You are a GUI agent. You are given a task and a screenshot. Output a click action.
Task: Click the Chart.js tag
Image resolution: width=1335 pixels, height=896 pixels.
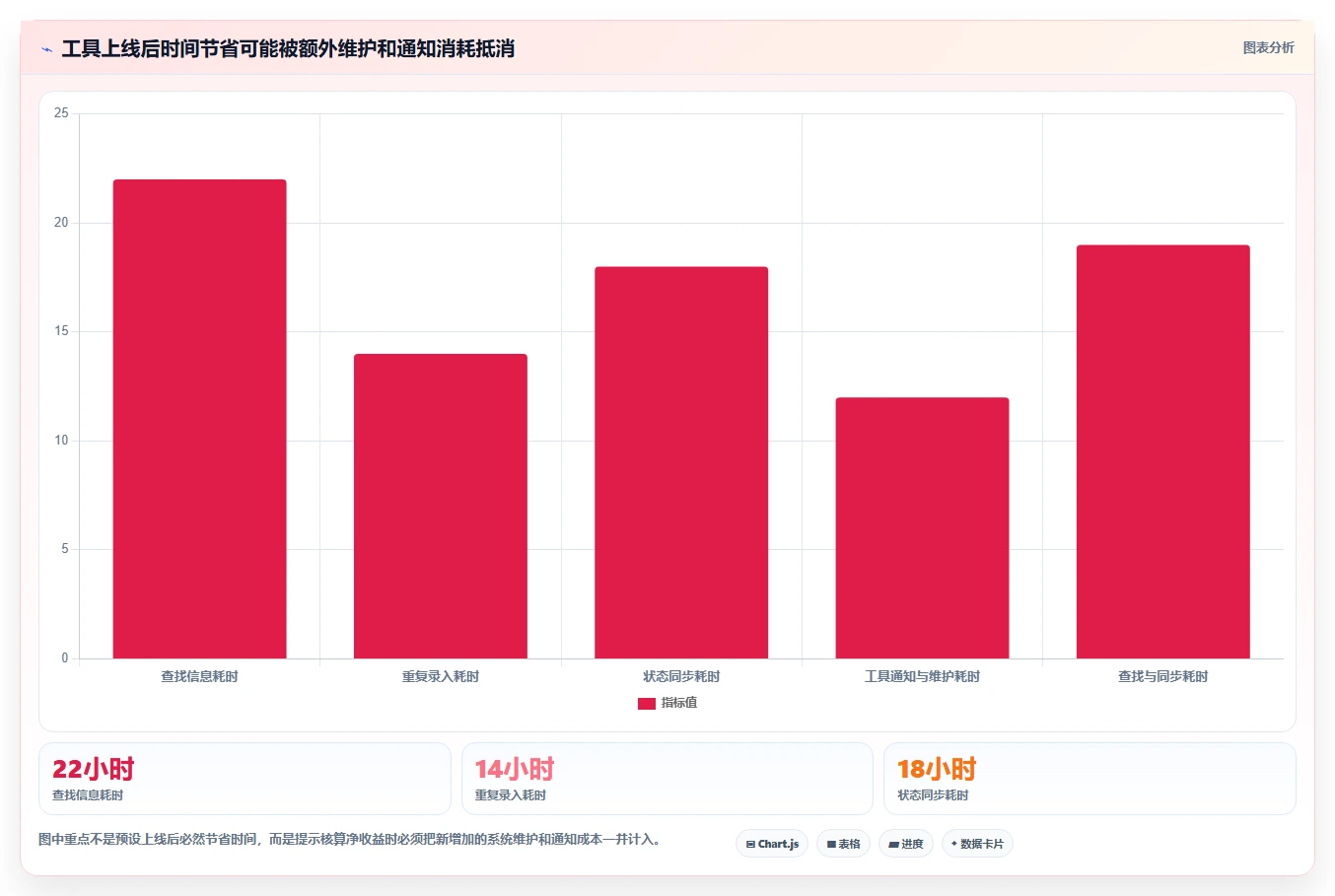(x=772, y=844)
